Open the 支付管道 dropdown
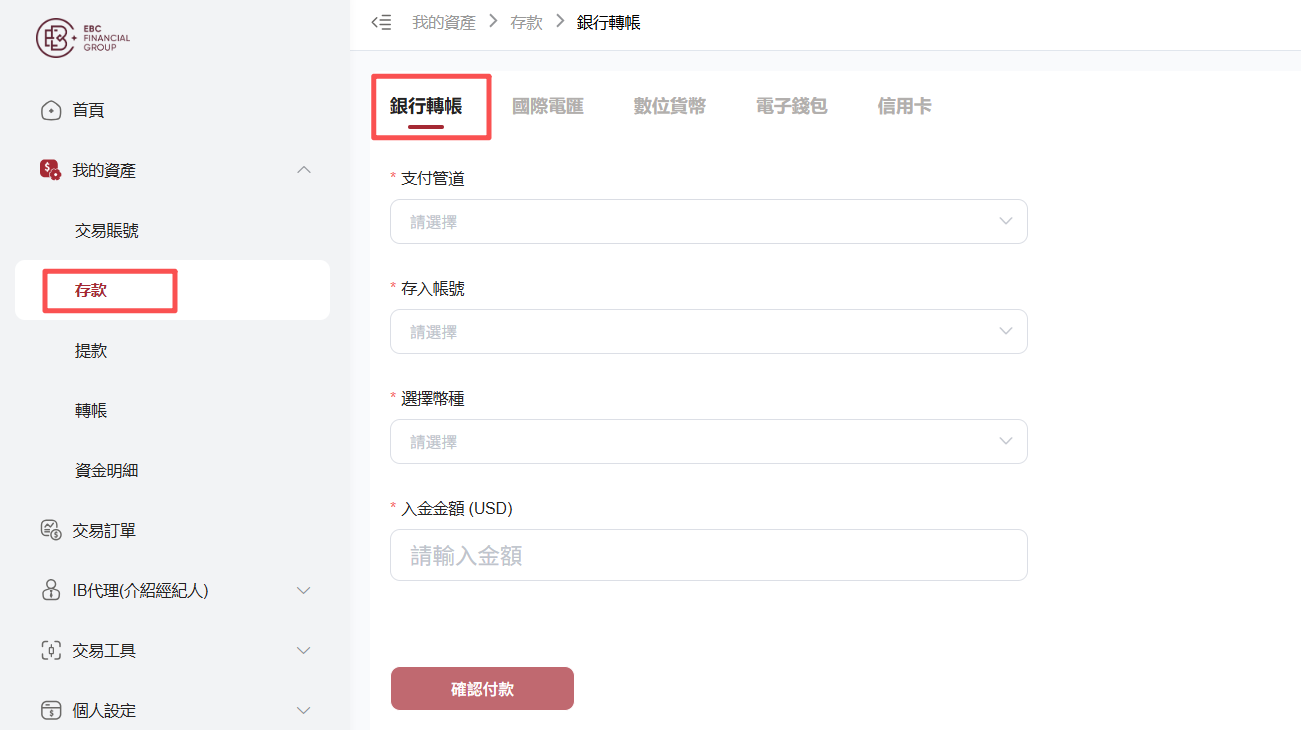The height and width of the screenshot is (730, 1301). tap(709, 221)
